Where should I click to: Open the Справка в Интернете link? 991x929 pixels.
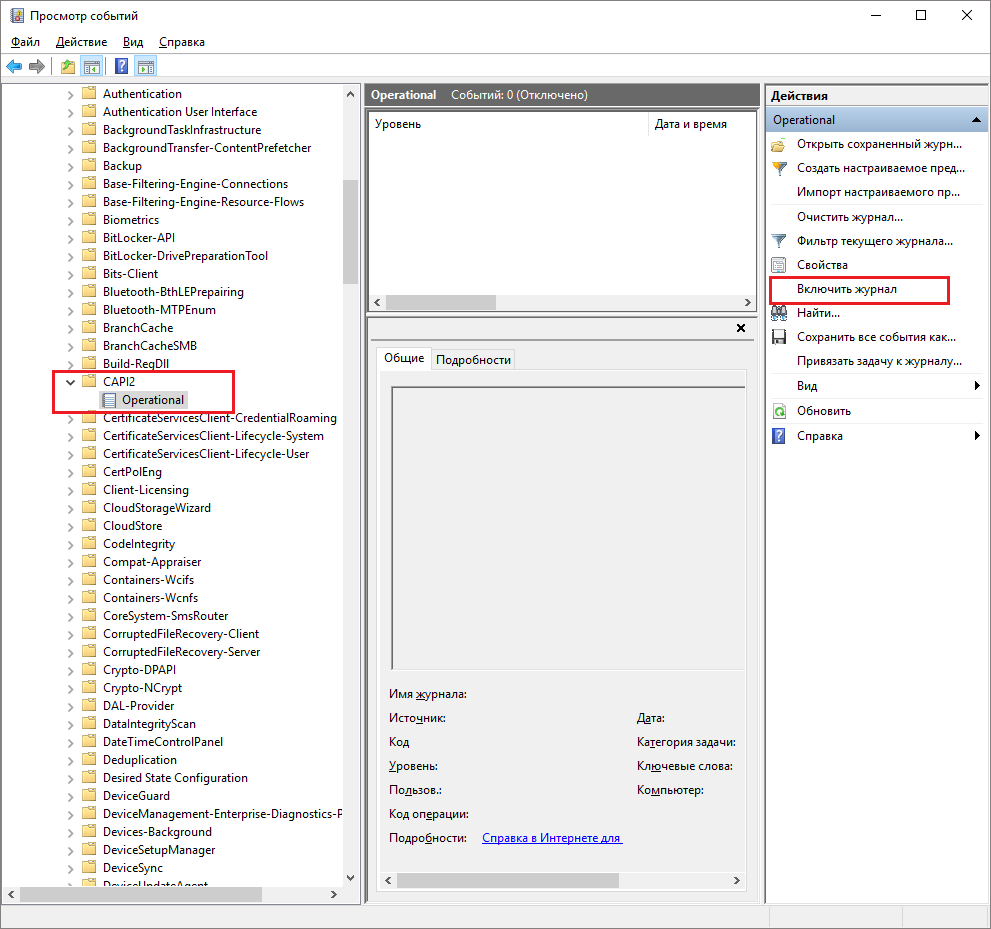point(552,838)
